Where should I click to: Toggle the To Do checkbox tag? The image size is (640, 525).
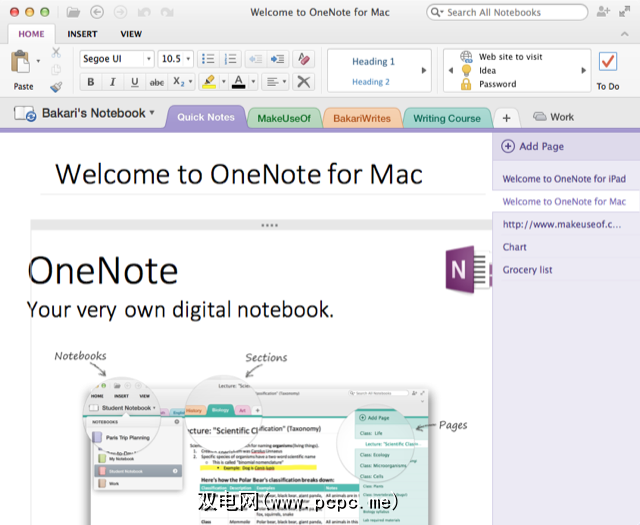[607, 63]
